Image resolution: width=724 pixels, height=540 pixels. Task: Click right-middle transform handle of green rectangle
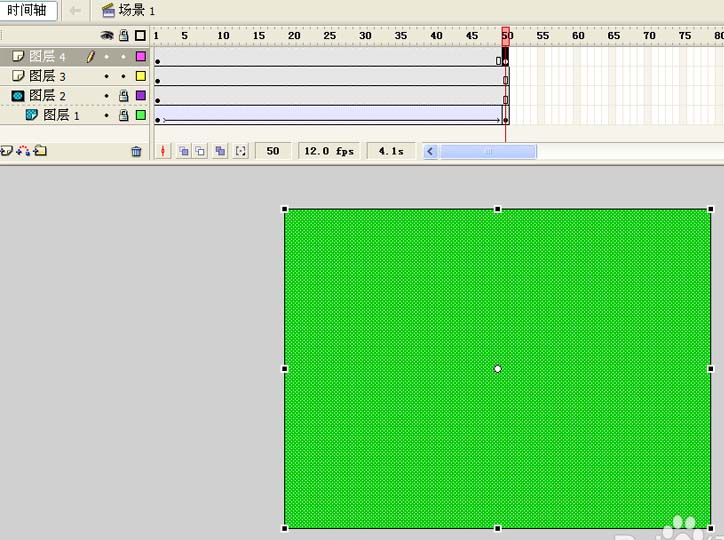pyautogui.click(x=711, y=369)
